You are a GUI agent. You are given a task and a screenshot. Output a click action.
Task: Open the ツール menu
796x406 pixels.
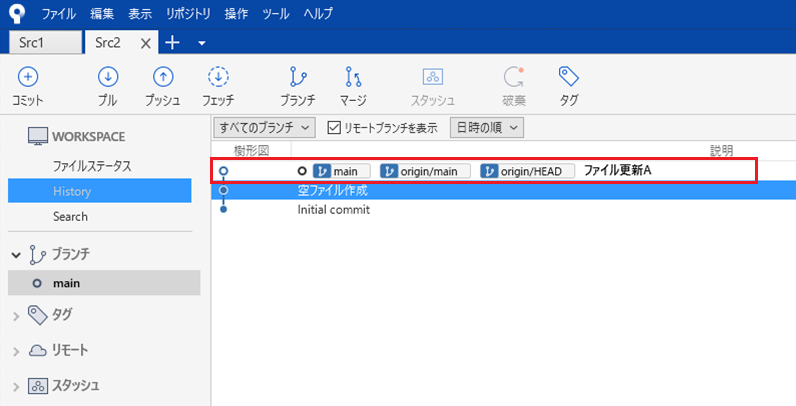pos(276,14)
